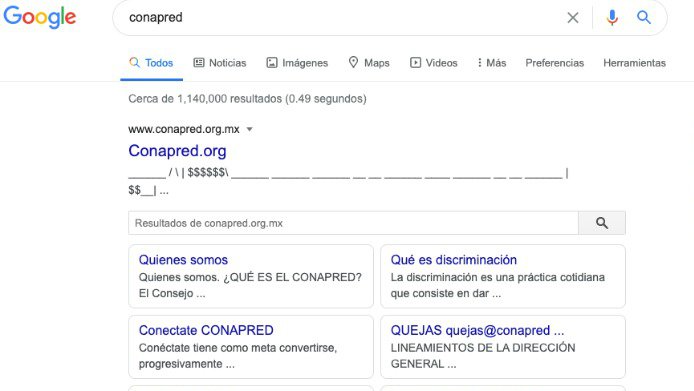Viewport: 694px width, 391px height.
Task: Open Preferencias settings
Action: point(555,63)
